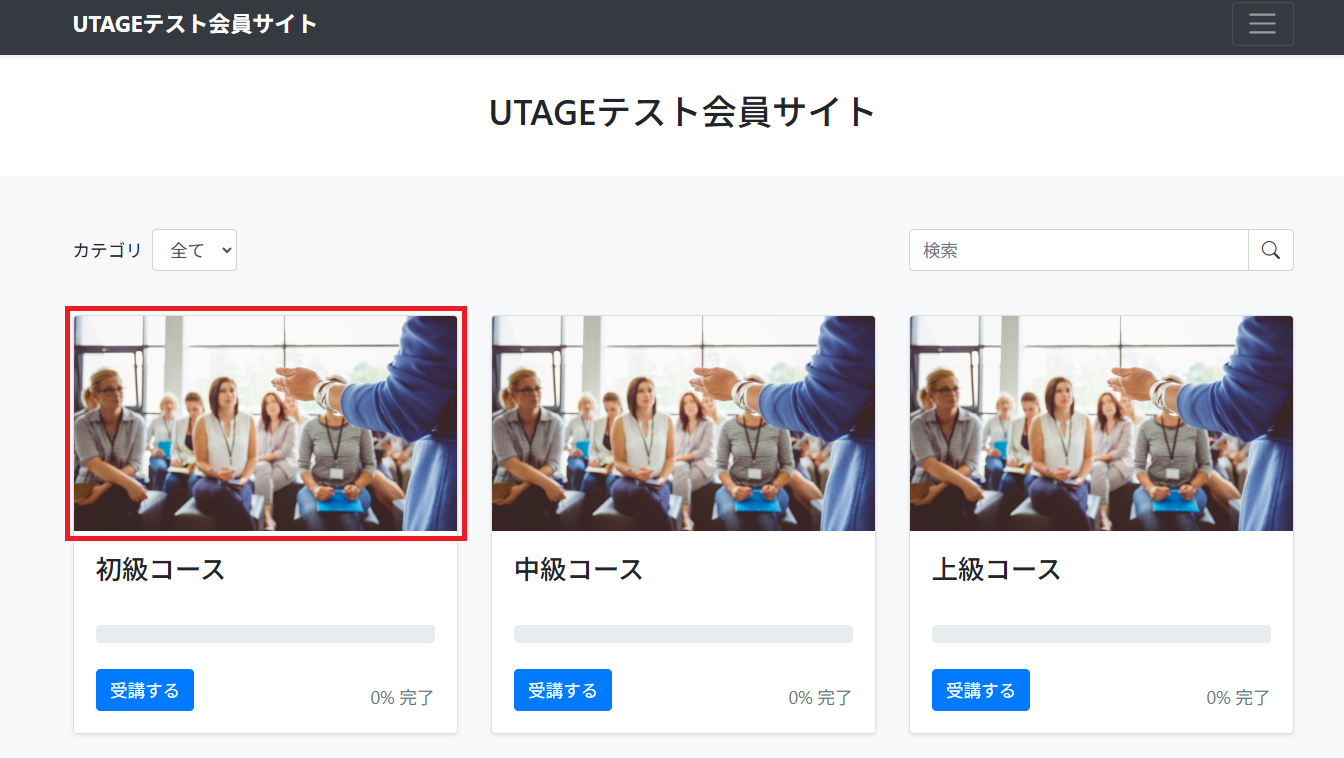
Task: Open the 中級コース thumbnail image
Action: coord(683,423)
